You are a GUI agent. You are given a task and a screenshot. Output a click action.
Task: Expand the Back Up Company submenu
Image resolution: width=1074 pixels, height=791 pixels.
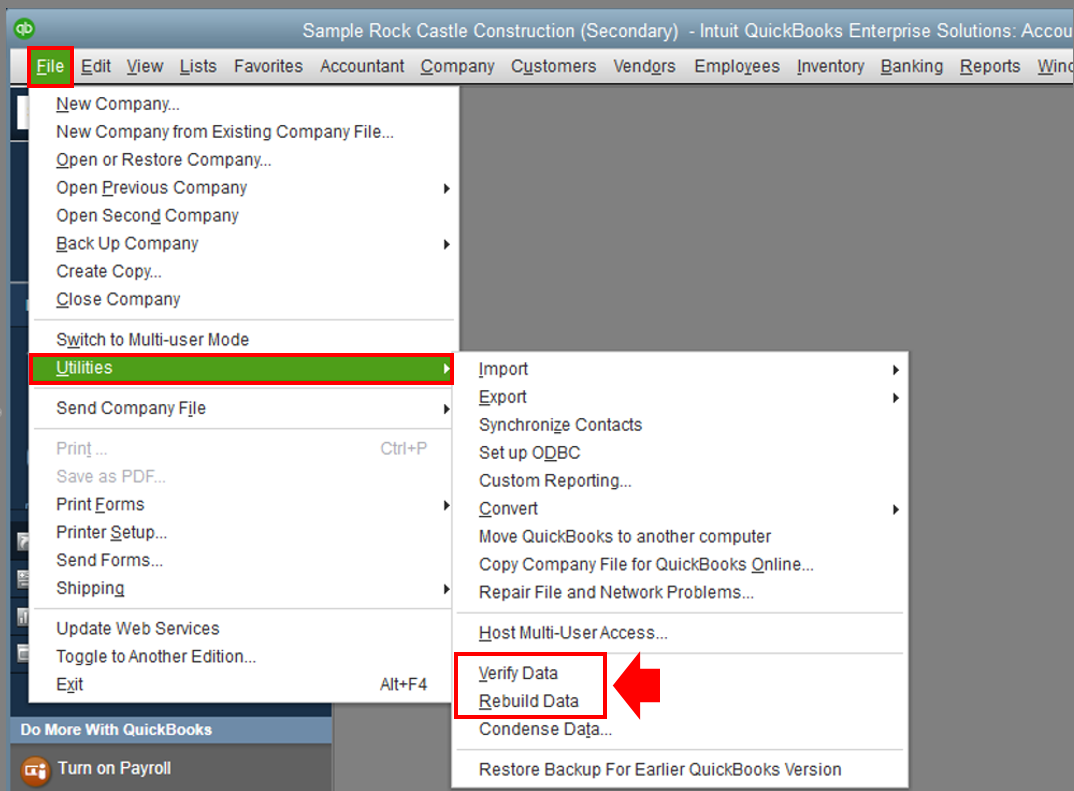coord(243,244)
